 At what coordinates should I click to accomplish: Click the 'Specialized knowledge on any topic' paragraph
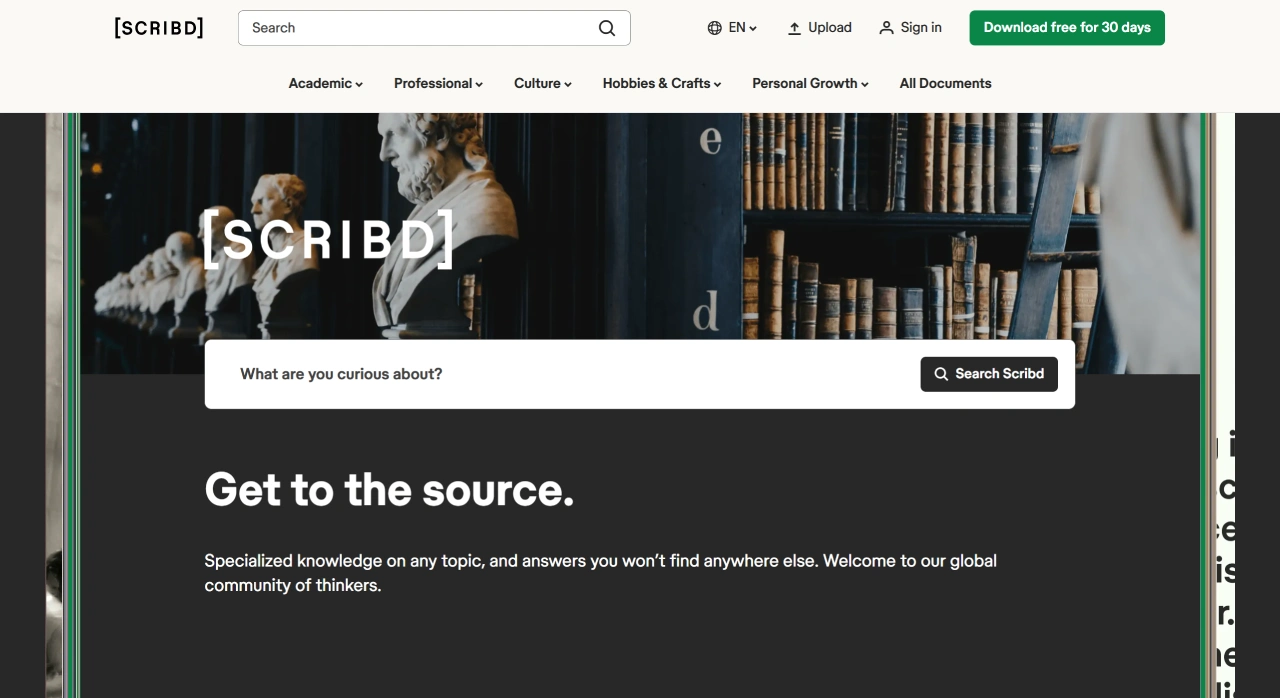[600, 573]
